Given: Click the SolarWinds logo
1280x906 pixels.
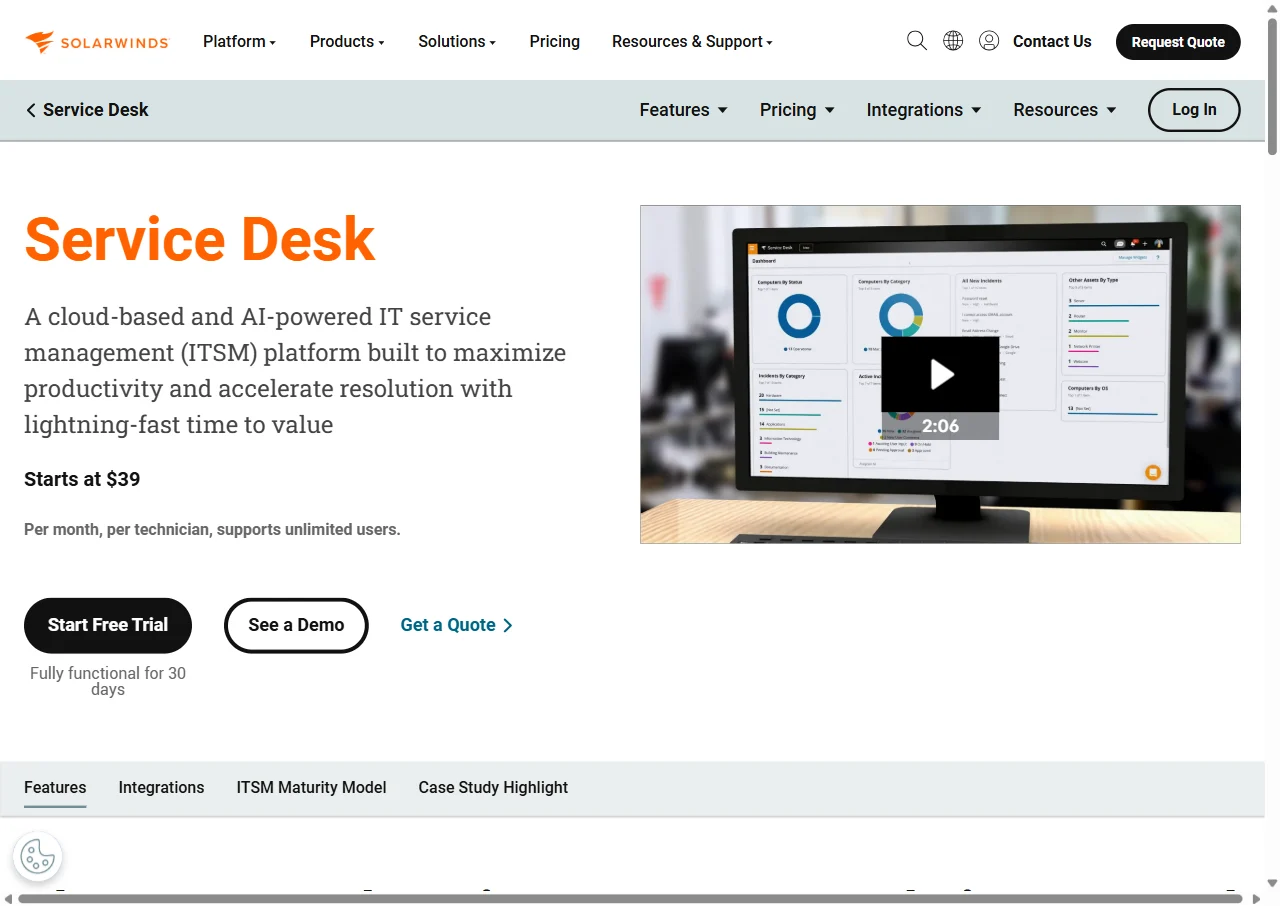Looking at the screenshot, I should click(97, 42).
